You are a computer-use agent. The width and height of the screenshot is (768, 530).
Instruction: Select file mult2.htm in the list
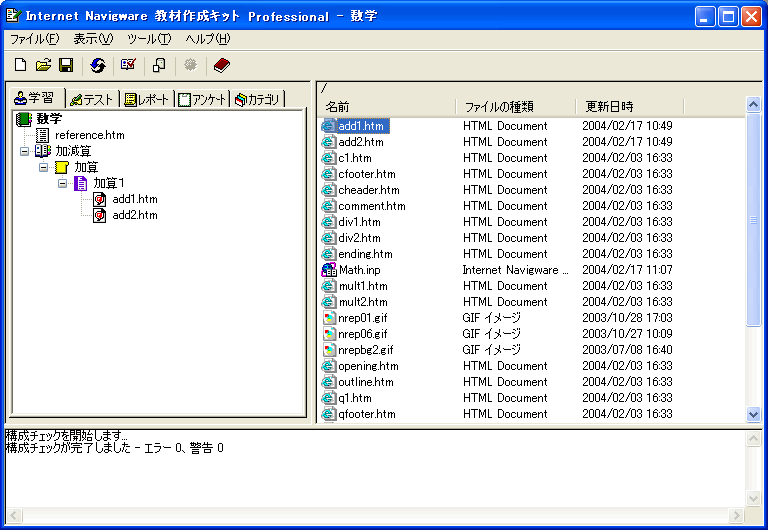pos(363,302)
